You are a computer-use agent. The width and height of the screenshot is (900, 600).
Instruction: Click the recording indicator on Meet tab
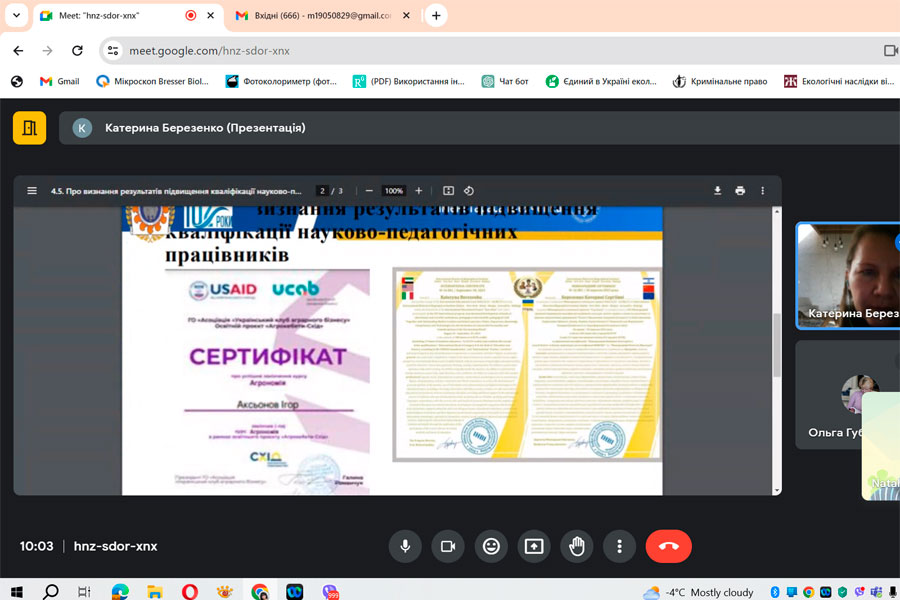(191, 16)
